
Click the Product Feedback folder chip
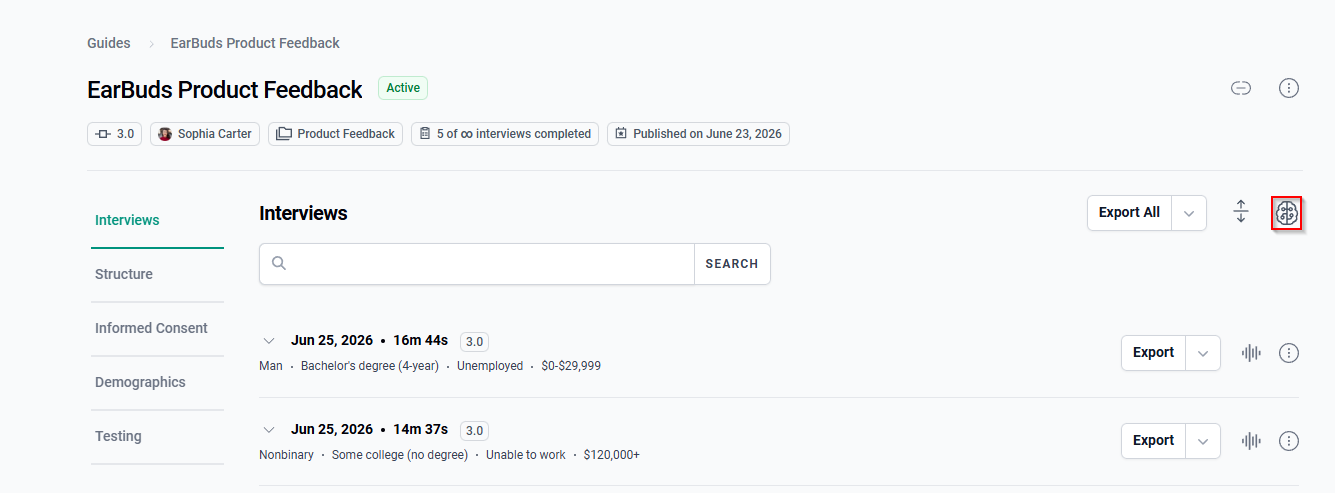[x=335, y=134]
